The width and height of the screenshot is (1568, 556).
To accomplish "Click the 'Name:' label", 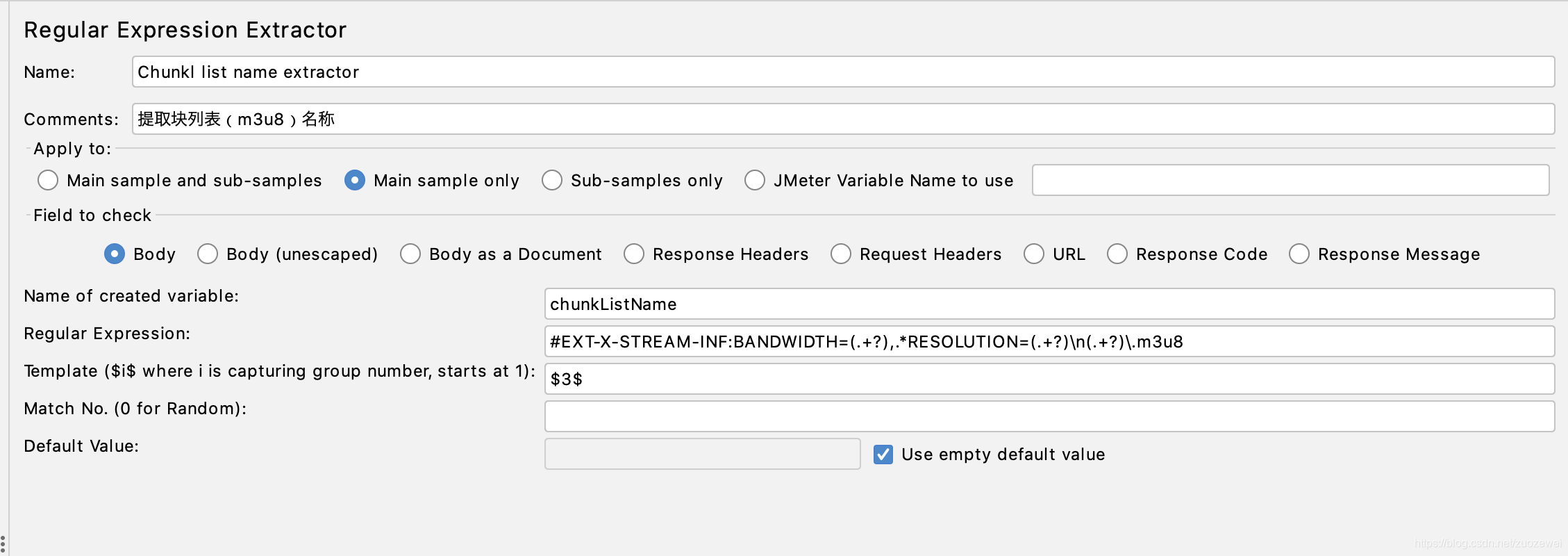I will pos(49,72).
